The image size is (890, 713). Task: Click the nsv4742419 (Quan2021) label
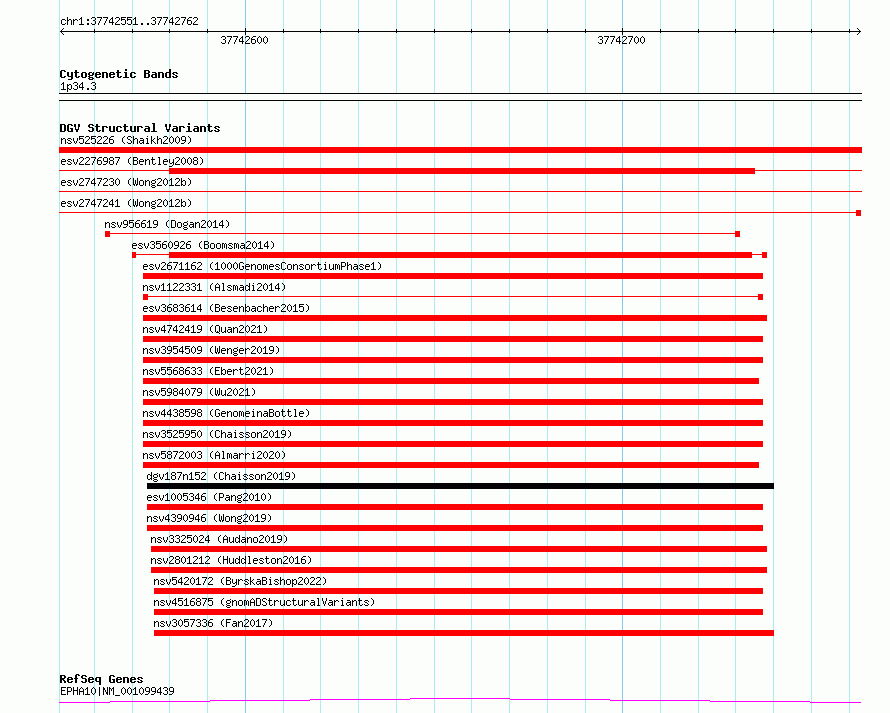click(x=205, y=329)
